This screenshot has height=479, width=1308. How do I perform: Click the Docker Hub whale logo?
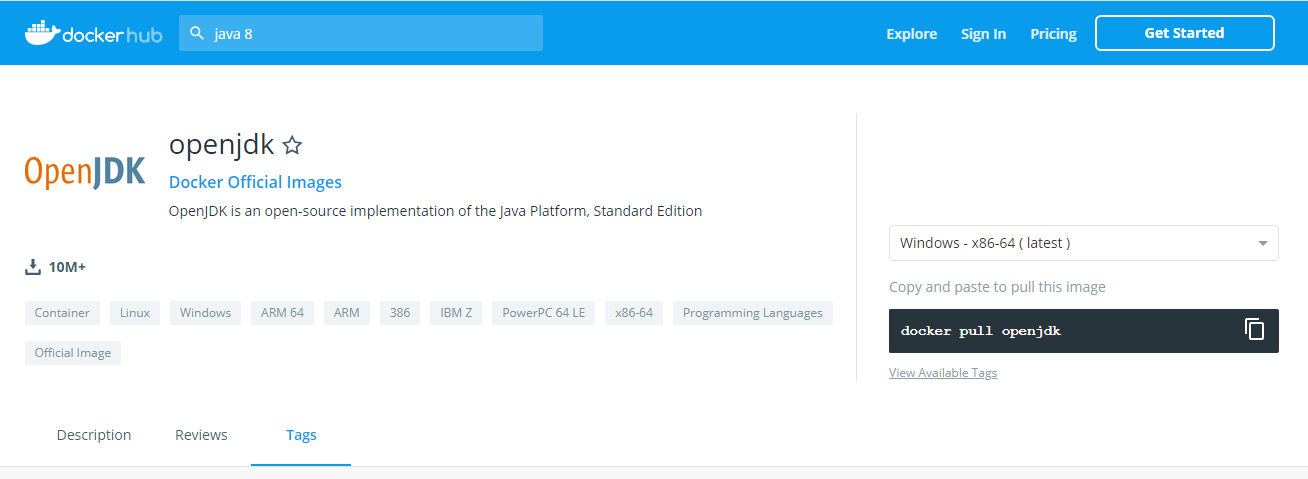(x=93, y=32)
